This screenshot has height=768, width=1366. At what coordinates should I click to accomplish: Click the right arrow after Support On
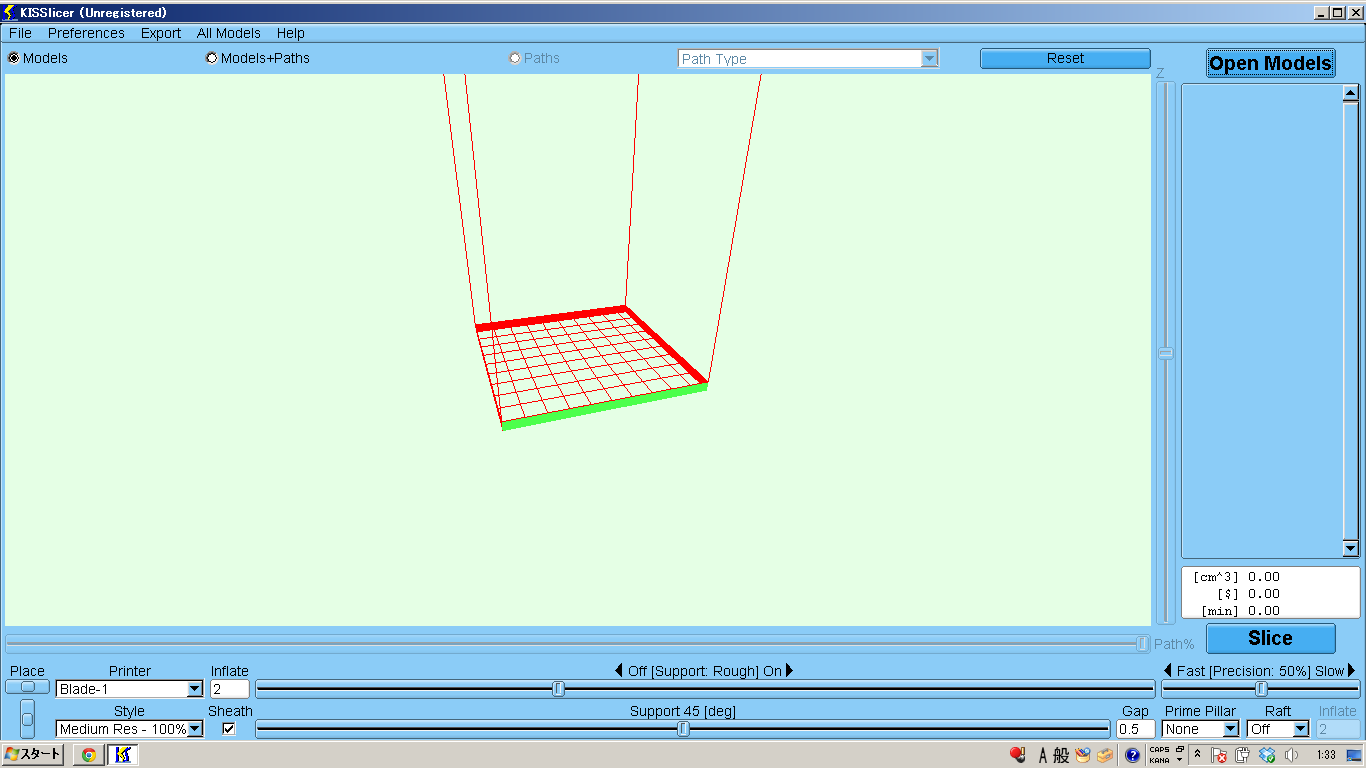pos(790,671)
